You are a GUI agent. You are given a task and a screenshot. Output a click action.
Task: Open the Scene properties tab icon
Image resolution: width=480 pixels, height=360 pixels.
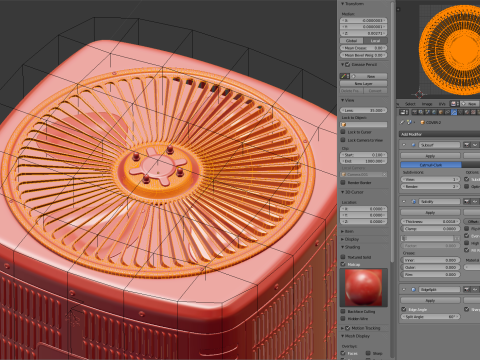click(427, 112)
